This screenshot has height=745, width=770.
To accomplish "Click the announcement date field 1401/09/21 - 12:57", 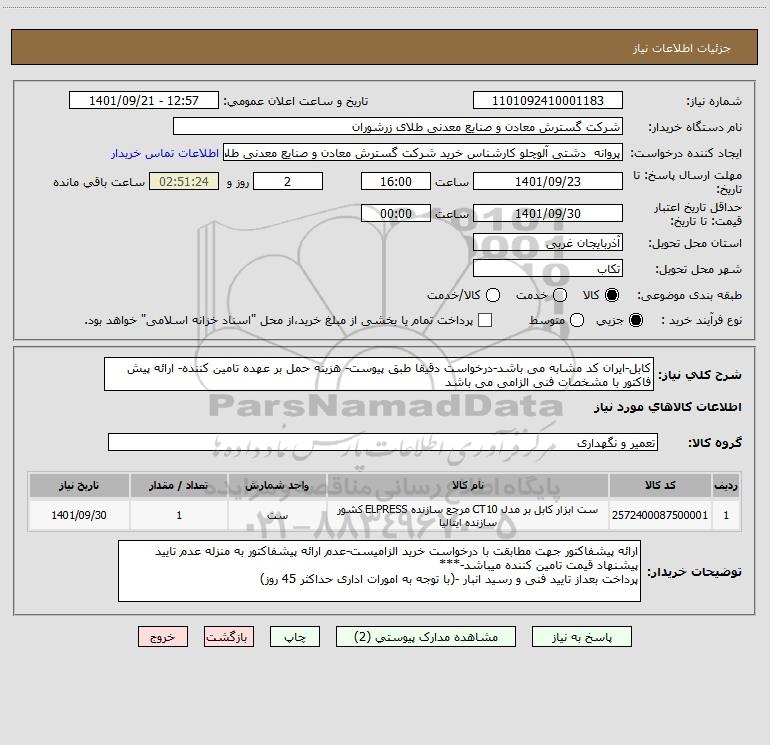I will coord(144,101).
